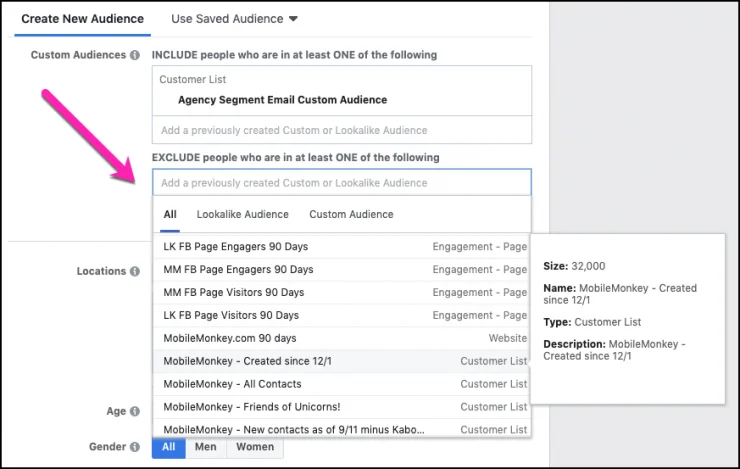Viewport: 740px width, 469px height.
Task: Open Use Saved Audience dropdown
Action: (235, 19)
